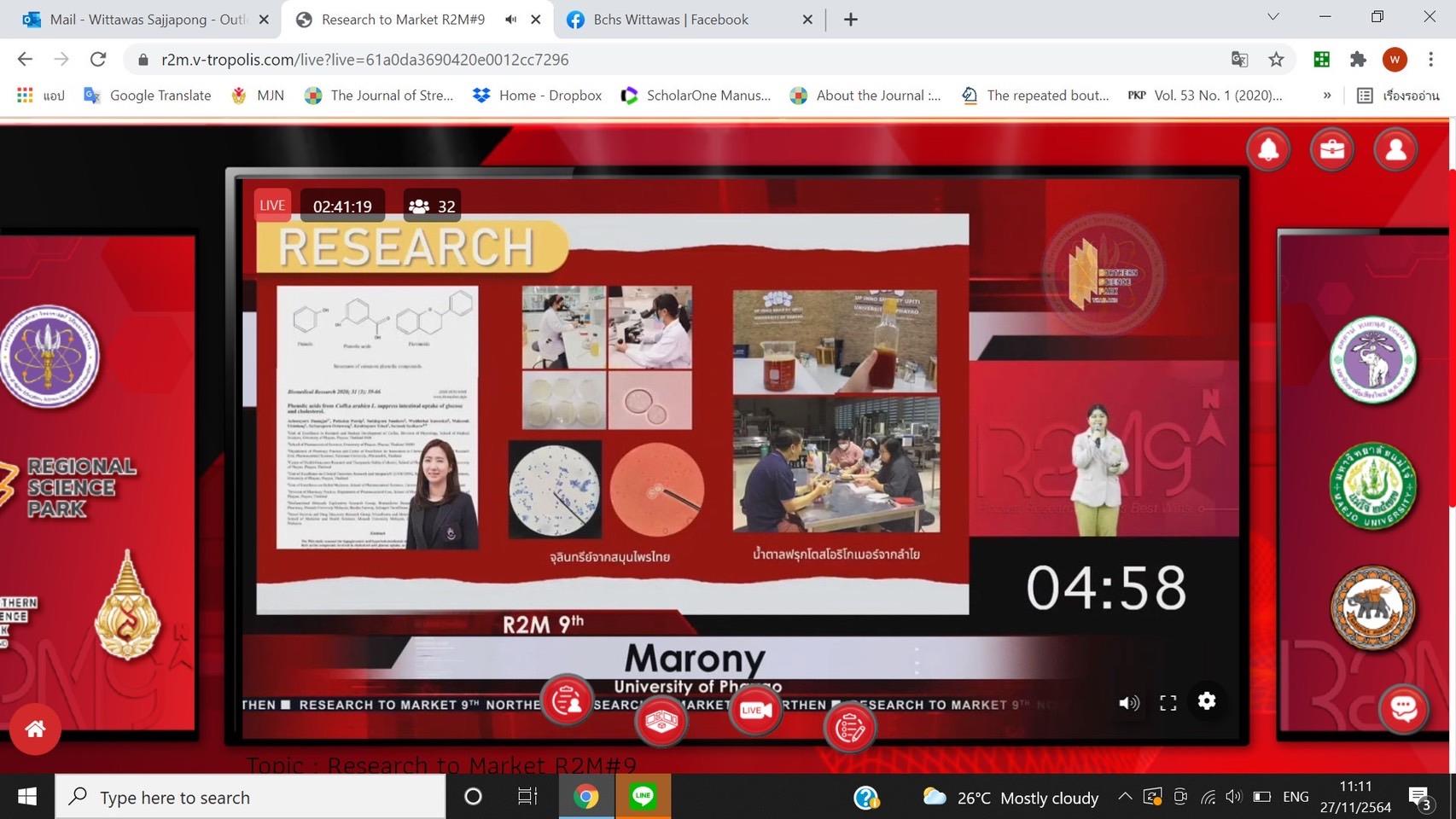1456x819 pixels.
Task: Open the chat bubble icon
Action: coord(1404,708)
